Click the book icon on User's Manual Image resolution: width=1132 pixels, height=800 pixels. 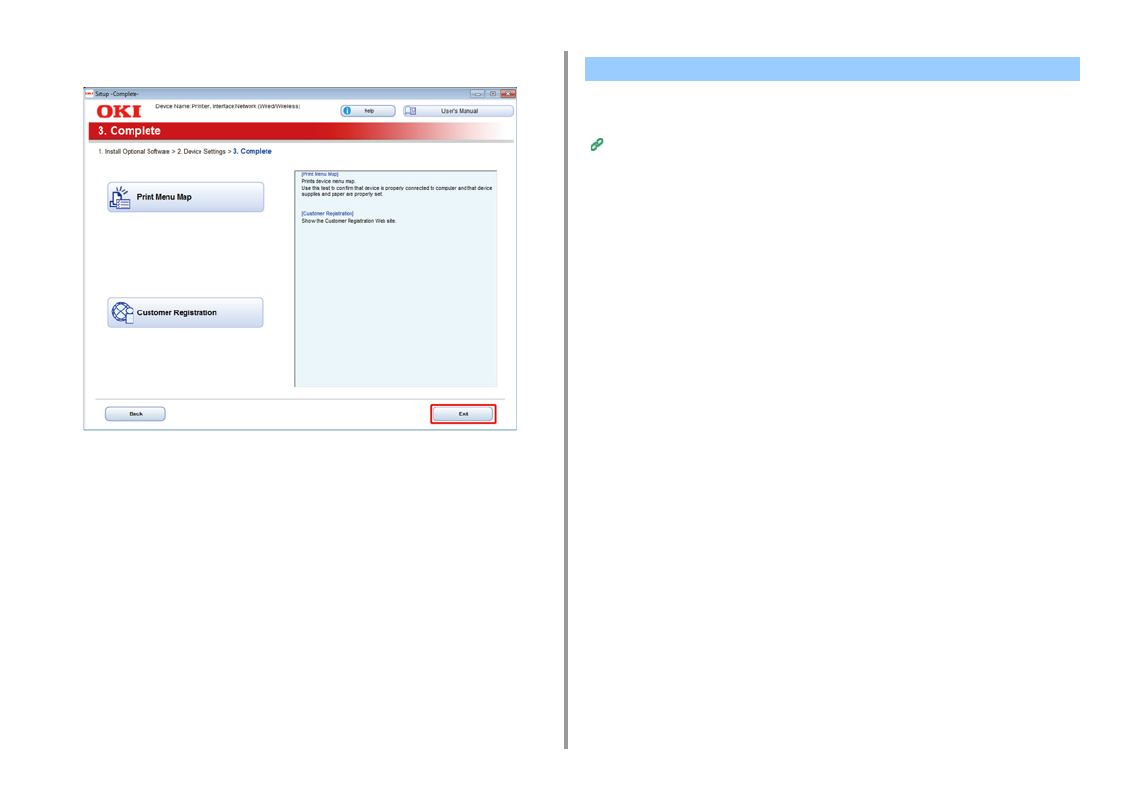coord(411,111)
